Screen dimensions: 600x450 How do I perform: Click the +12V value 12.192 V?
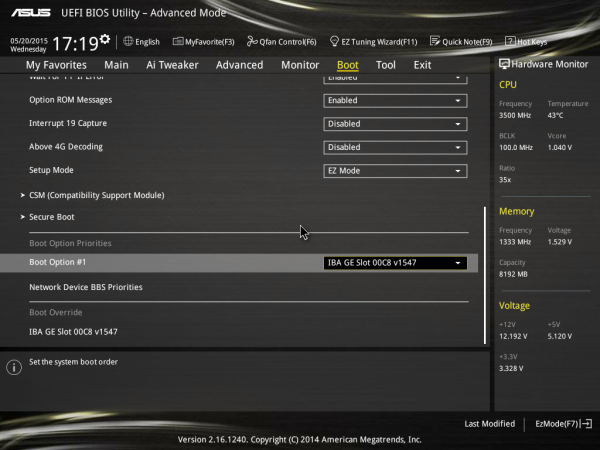click(x=513, y=336)
